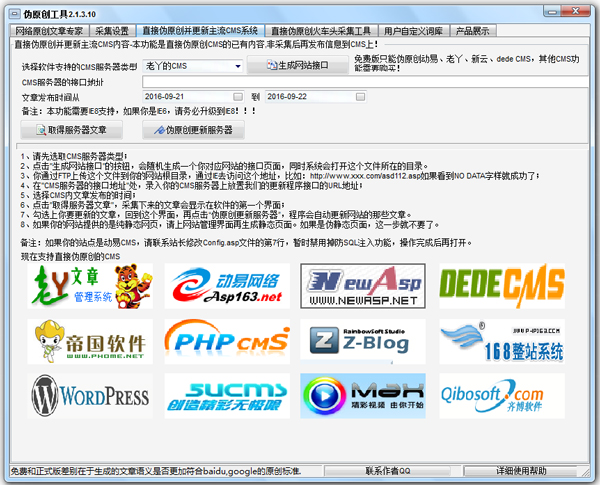Click the 168整站系统 logo
The image size is (600, 485).
click(502, 341)
